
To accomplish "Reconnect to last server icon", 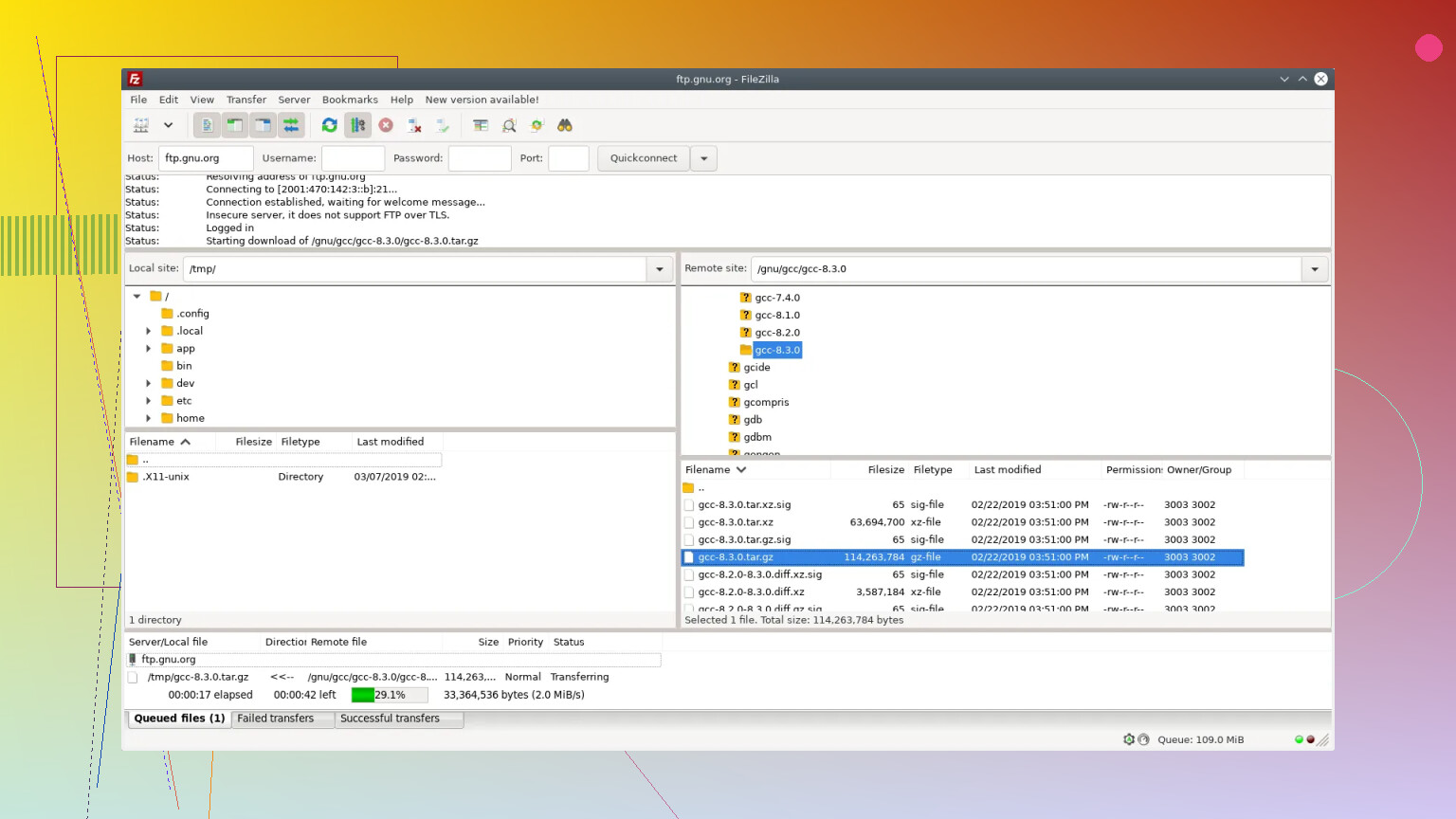I will (443, 125).
